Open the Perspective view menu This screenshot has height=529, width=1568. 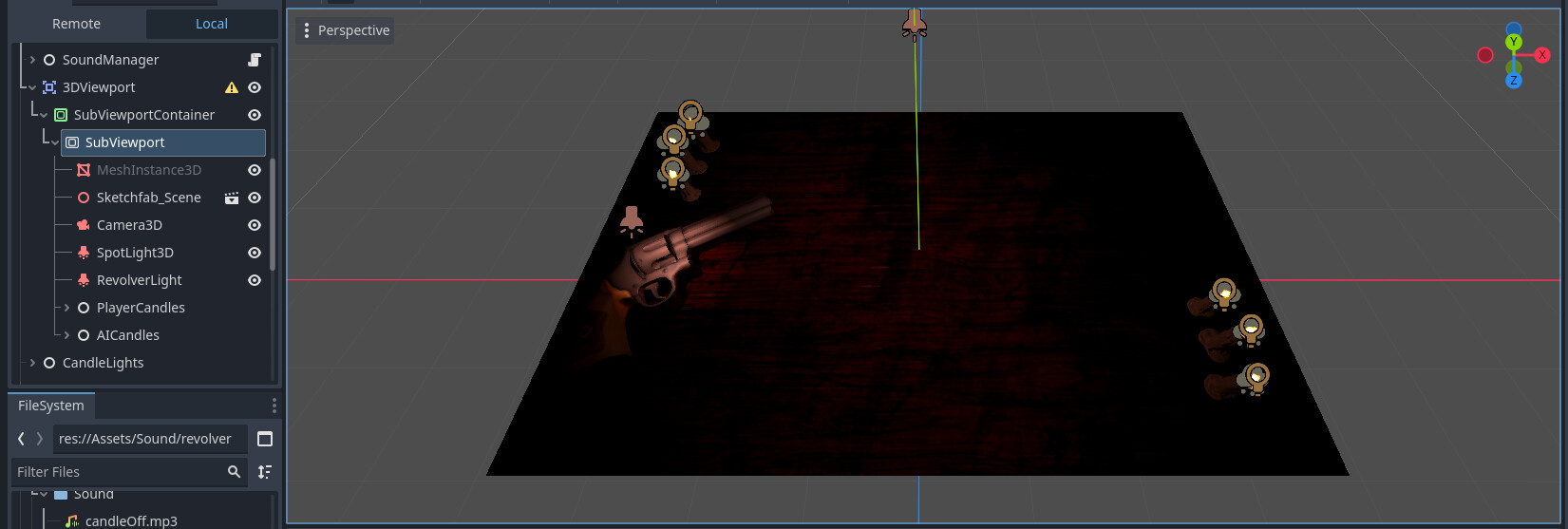coord(344,30)
